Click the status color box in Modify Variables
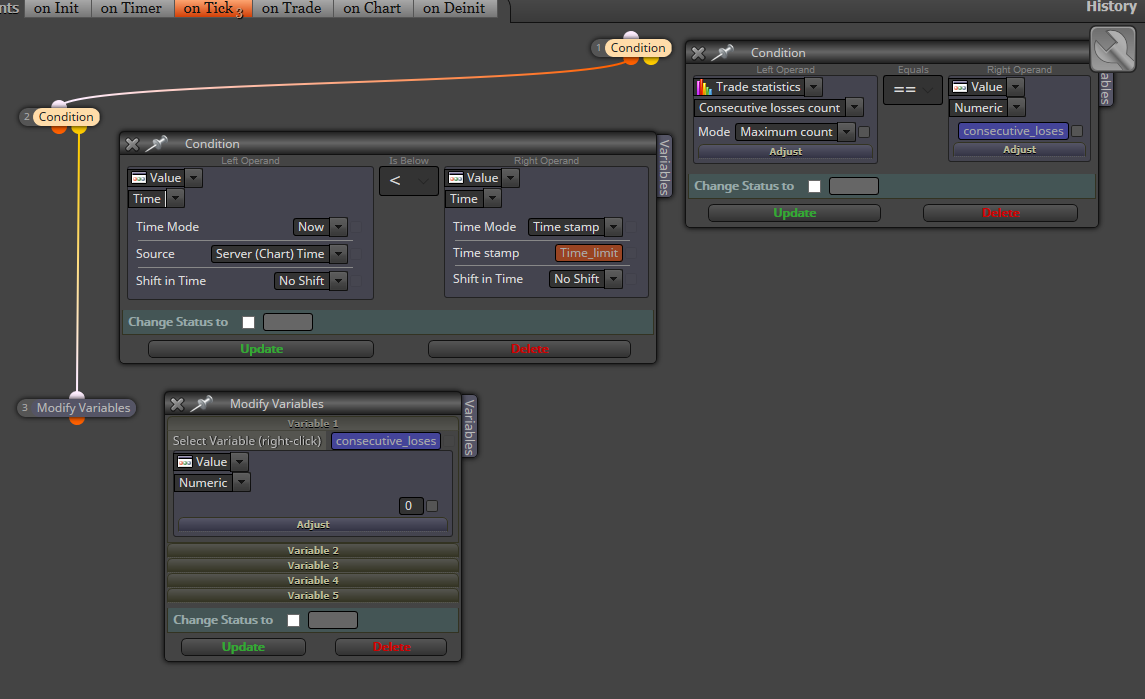The image size is (1145, 699). 333,620
